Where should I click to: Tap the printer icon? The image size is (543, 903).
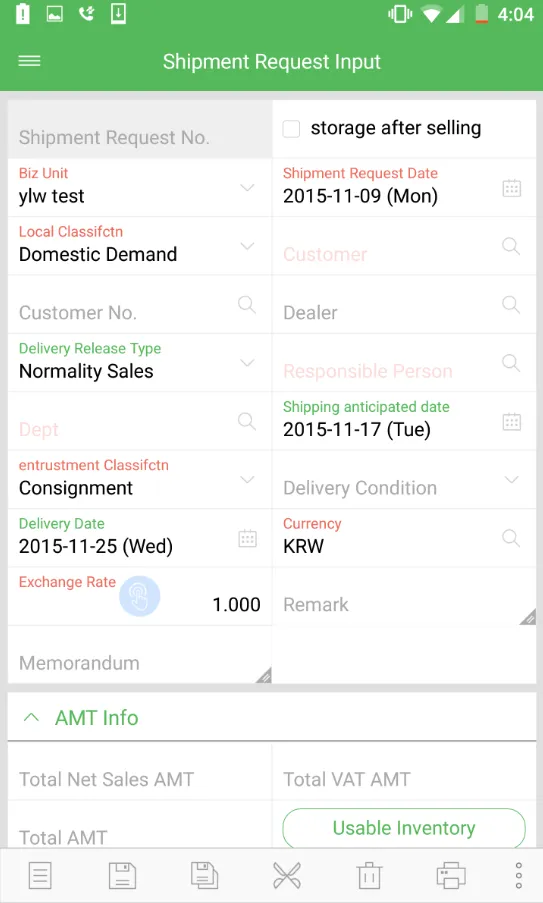pos(451,876)
